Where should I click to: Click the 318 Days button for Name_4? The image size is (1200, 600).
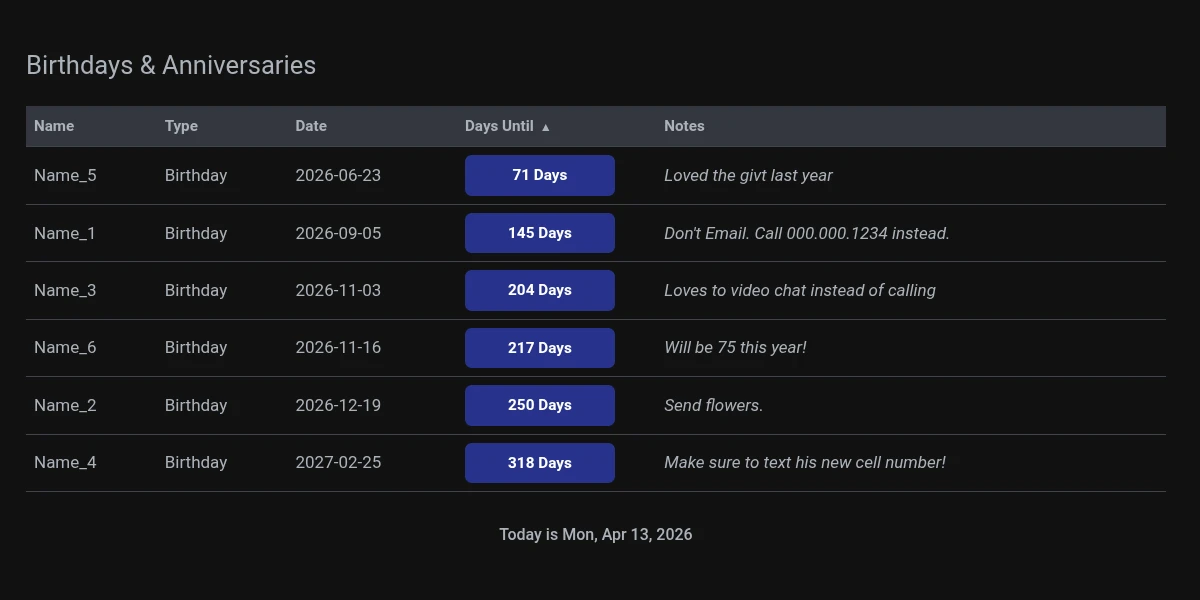tap(540, 462)
